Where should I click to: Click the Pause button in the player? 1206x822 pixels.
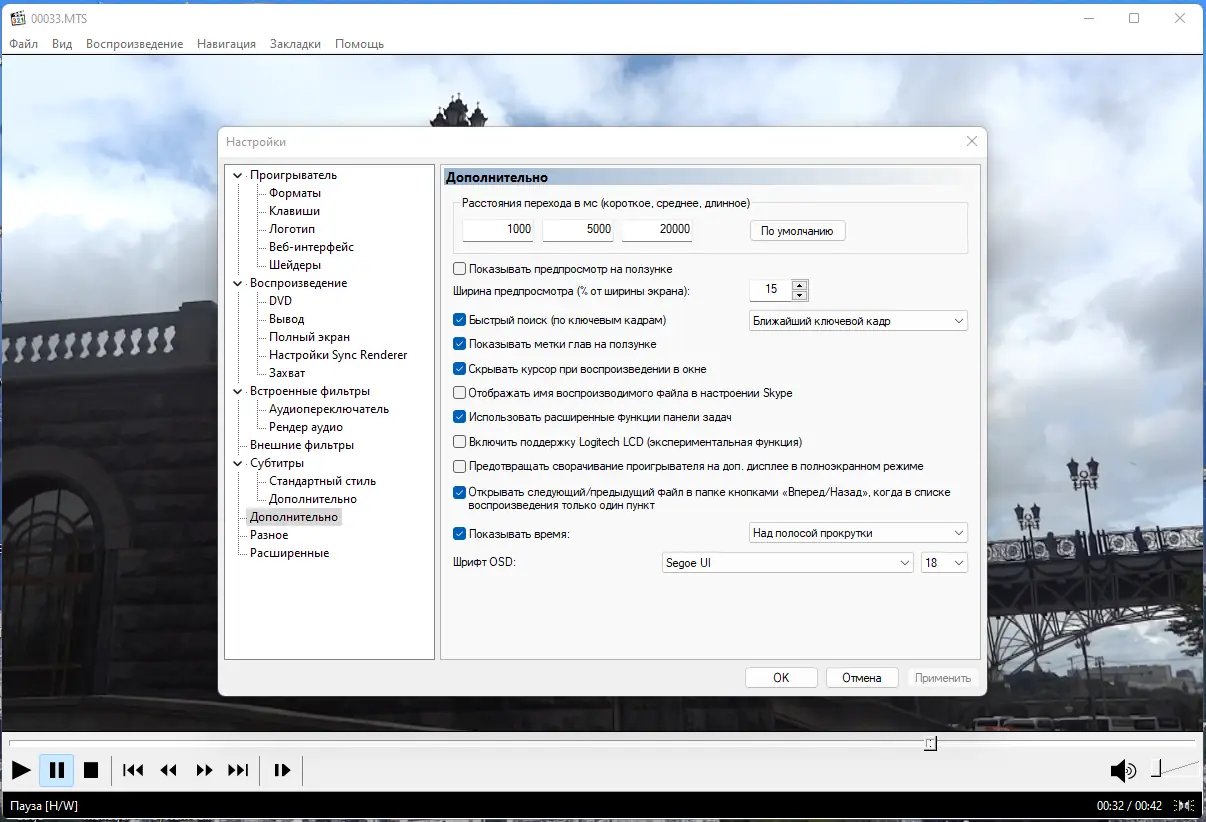coord(57,770)
